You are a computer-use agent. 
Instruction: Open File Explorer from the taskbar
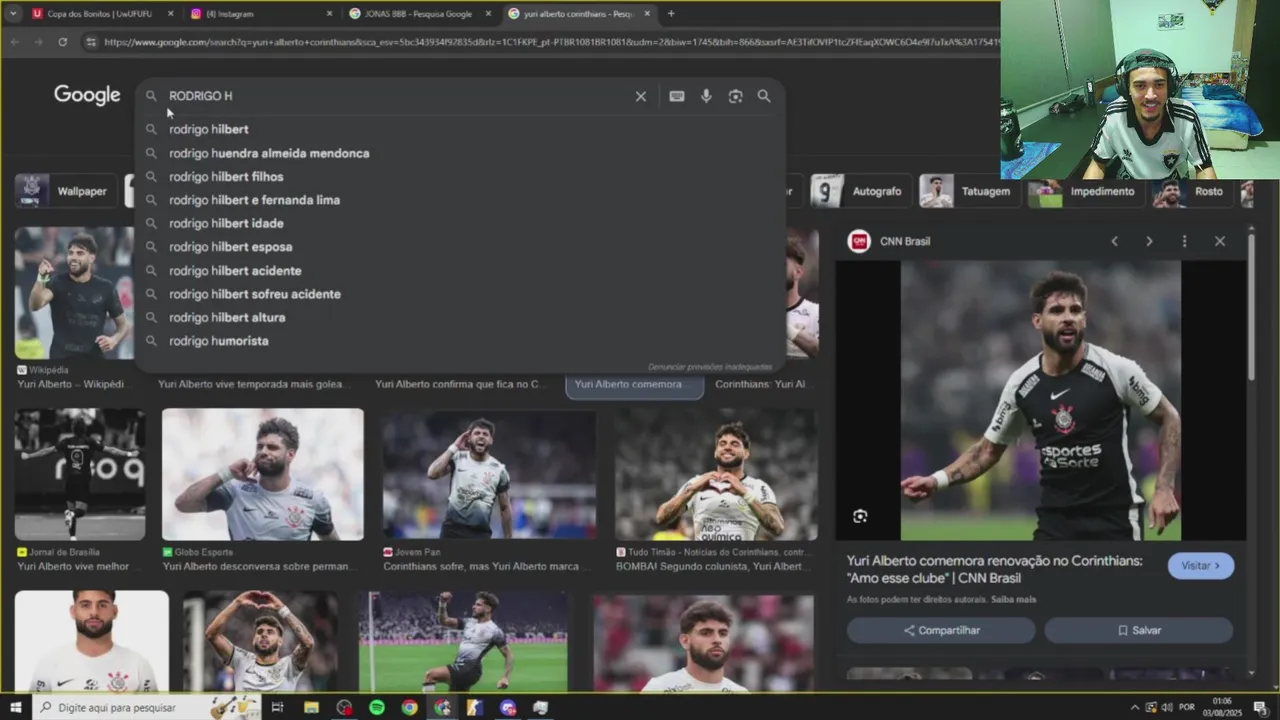tap(311, 707)
